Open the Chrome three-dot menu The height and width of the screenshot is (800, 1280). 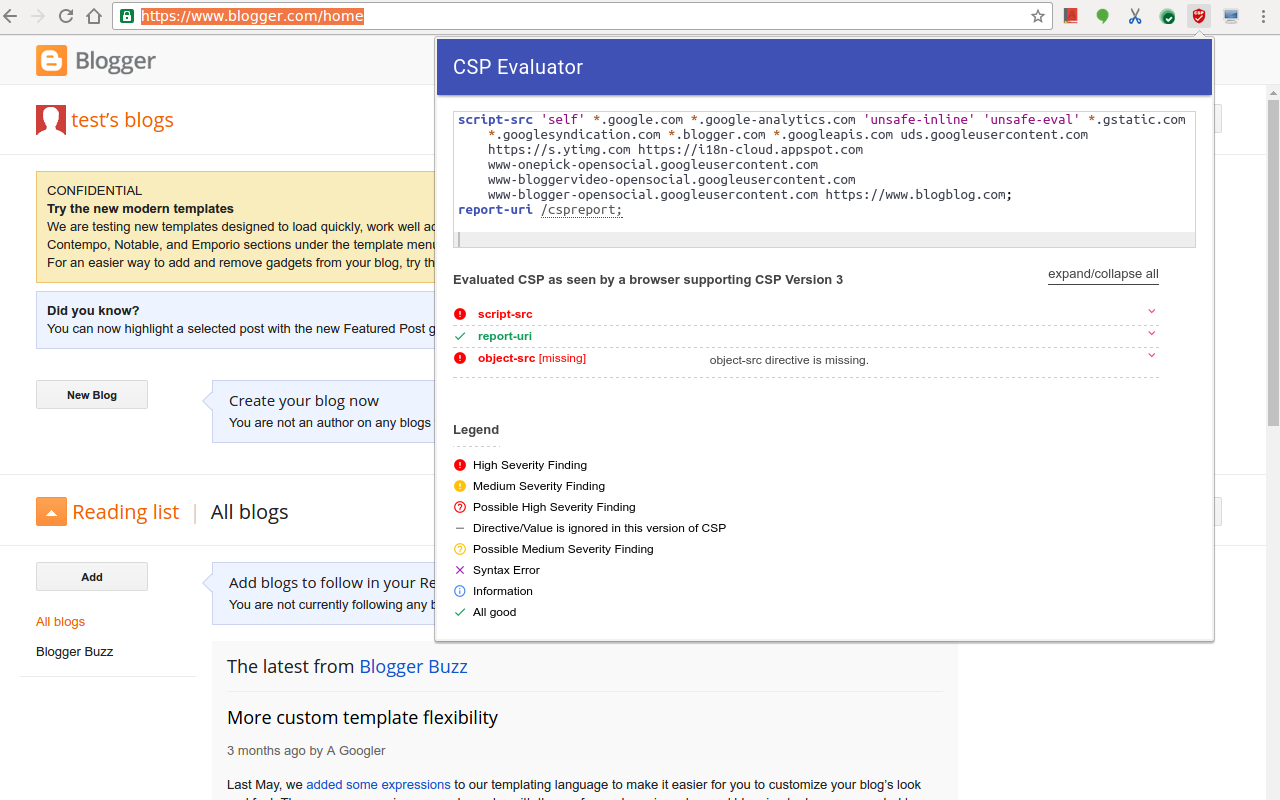pos(1264,16)
